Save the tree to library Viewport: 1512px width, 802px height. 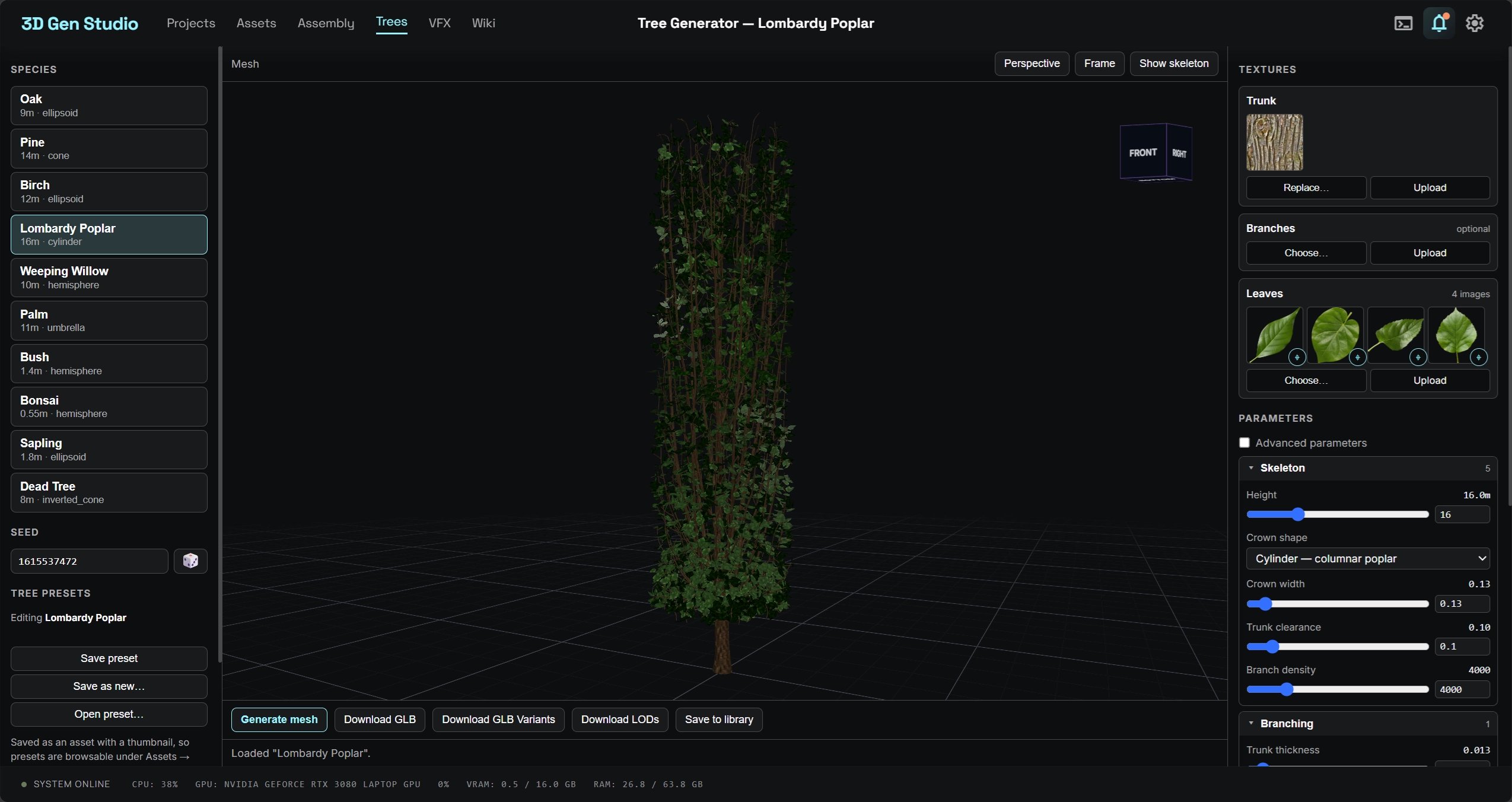point(719,720)
